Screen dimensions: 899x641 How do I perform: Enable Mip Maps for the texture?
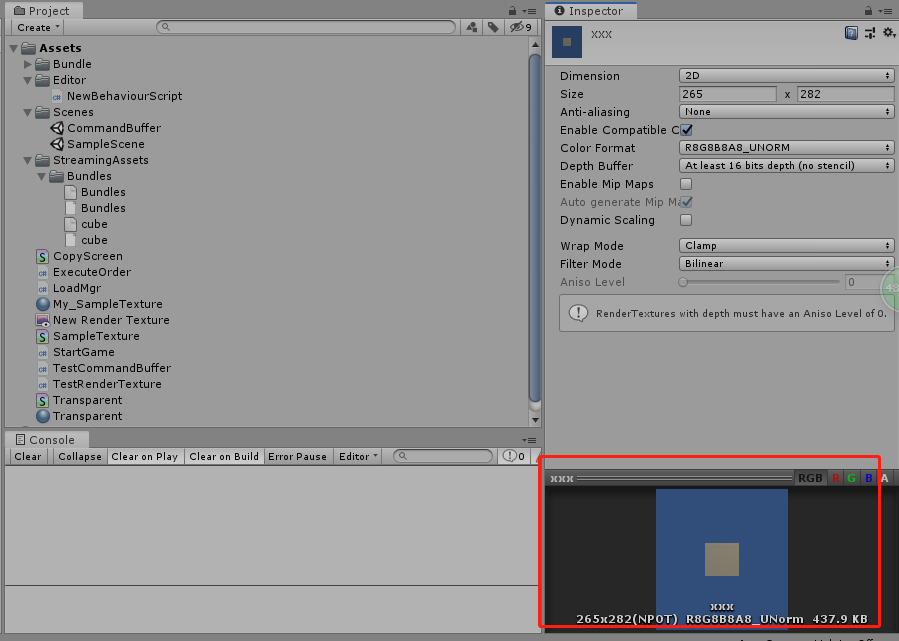685,184
